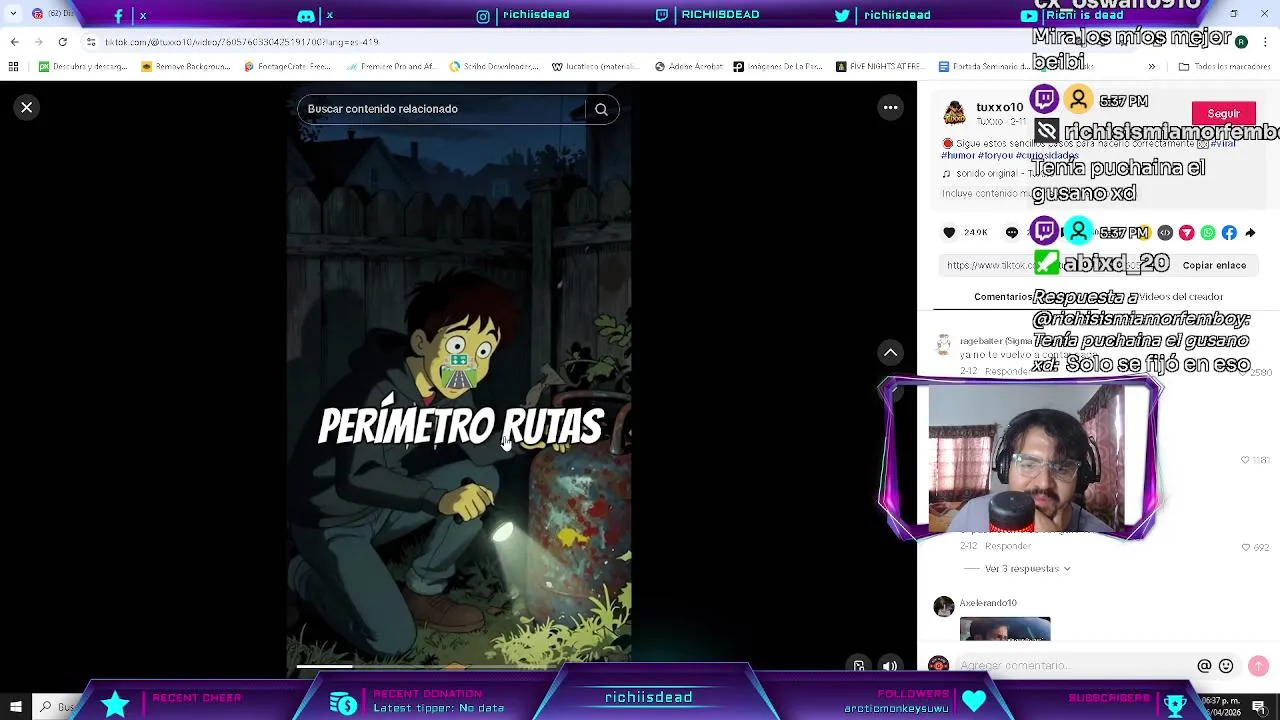This screenshot has height=720, width=1280.
Task: Click Copiar enlace button
Action: (1214, 265)
